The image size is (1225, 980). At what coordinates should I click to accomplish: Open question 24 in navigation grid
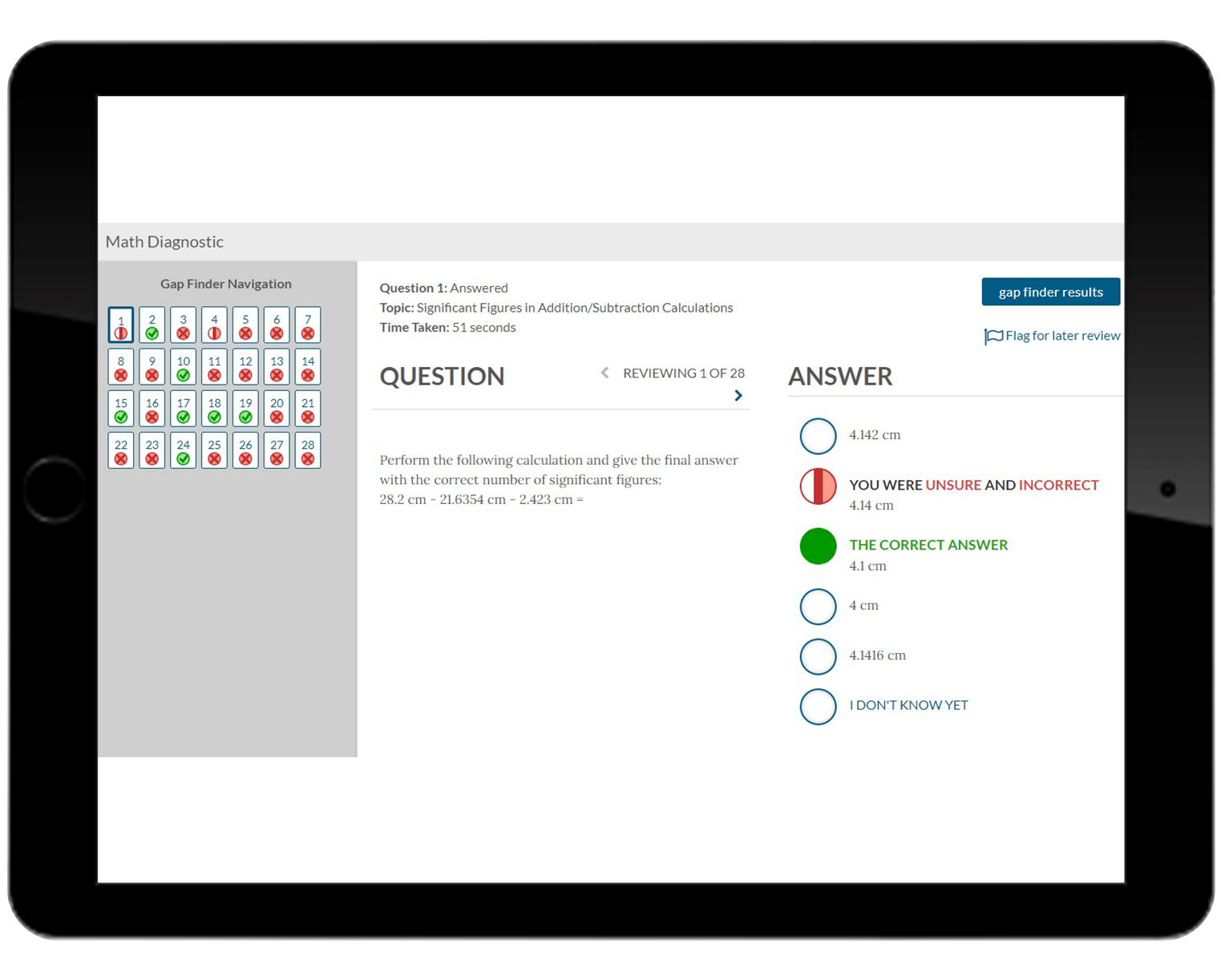(184, 450)
